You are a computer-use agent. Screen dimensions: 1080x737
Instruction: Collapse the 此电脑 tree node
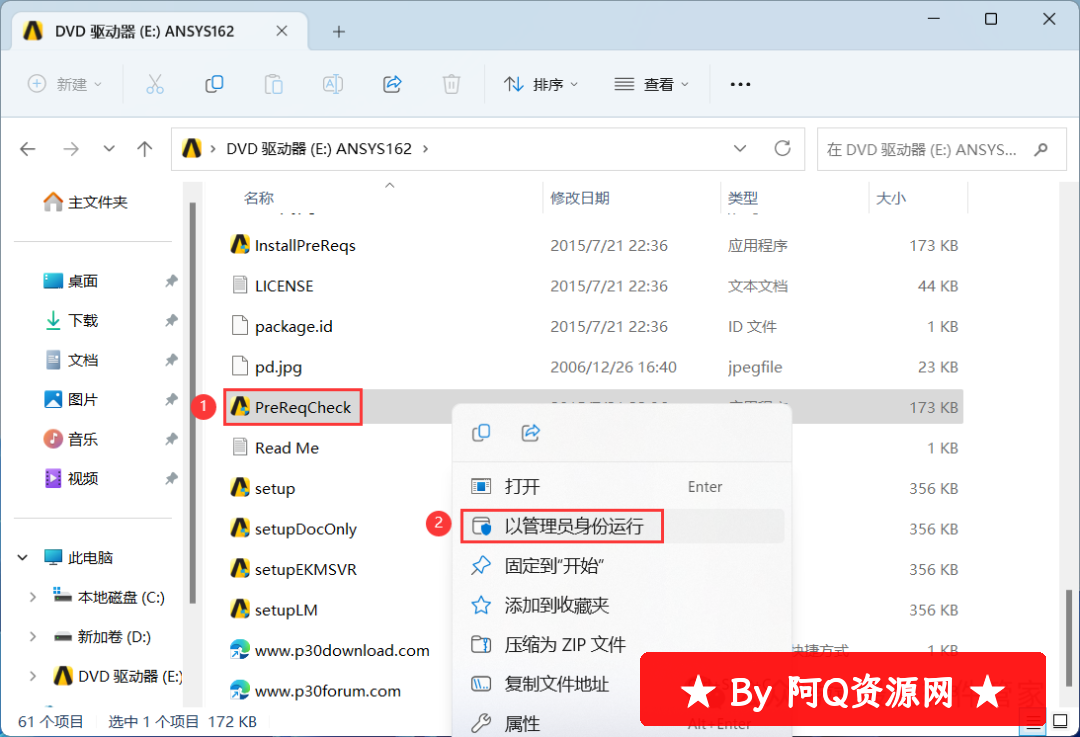(x=23, y=557)
